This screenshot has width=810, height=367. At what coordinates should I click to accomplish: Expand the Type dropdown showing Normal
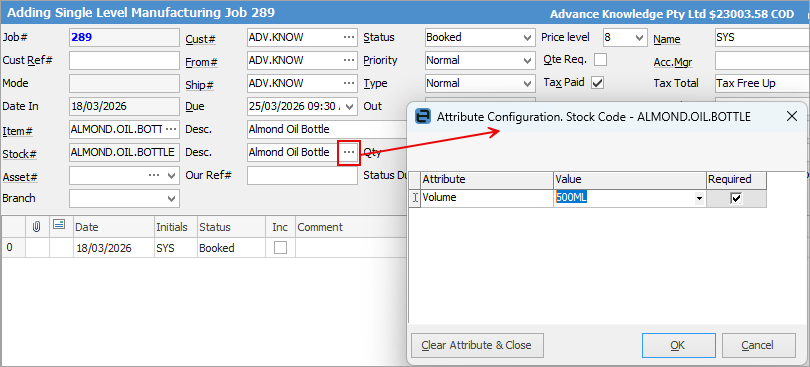[527, 83]
